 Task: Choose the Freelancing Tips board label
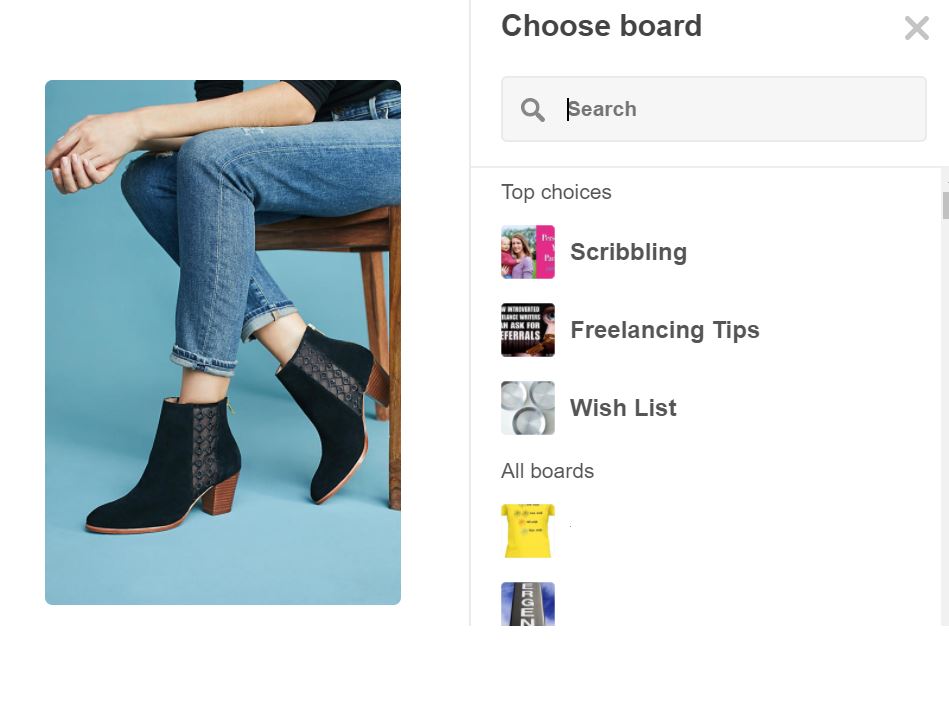pos(664,330)
